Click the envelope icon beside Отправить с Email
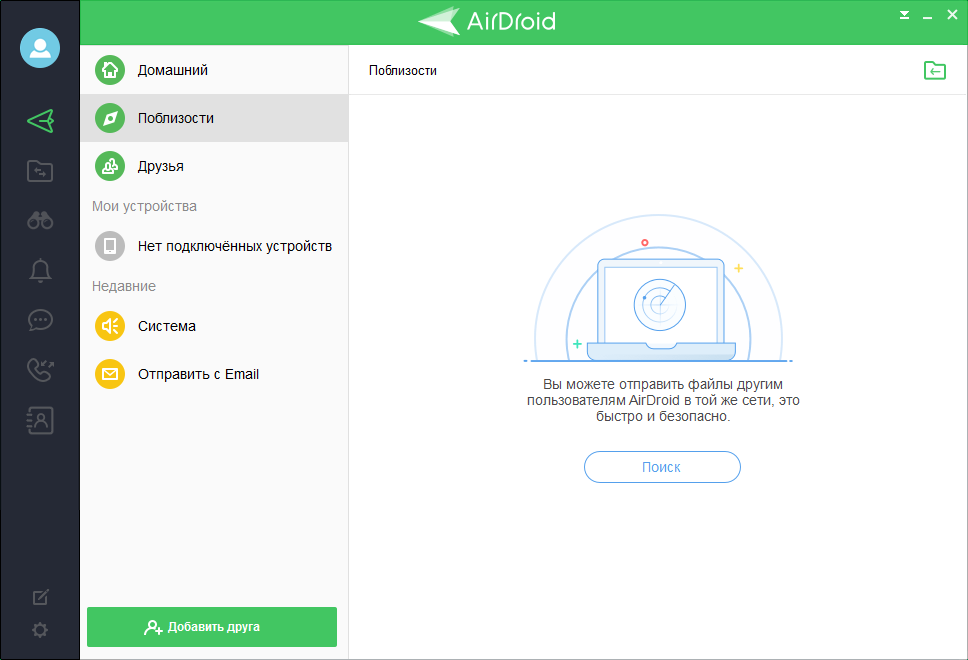The height and width of the screenshot is (660, 968). (109, 374)
